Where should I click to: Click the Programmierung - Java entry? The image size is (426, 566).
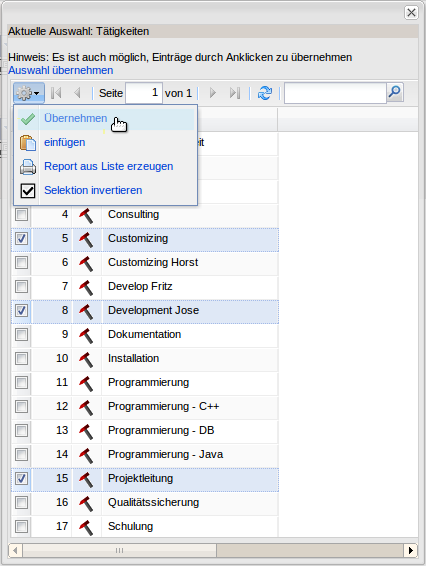[165, 454]
